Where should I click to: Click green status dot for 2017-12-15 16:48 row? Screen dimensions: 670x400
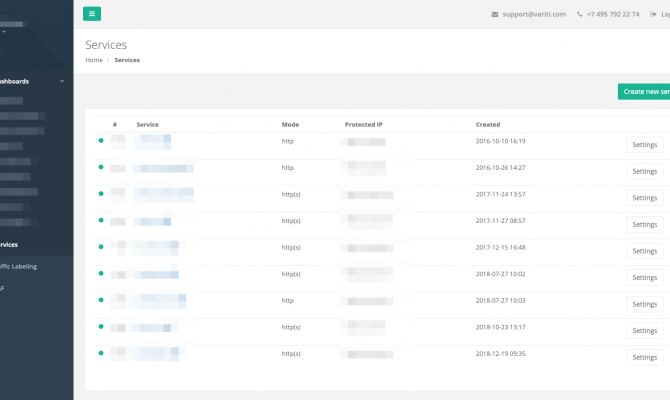[x=101, y=247]
